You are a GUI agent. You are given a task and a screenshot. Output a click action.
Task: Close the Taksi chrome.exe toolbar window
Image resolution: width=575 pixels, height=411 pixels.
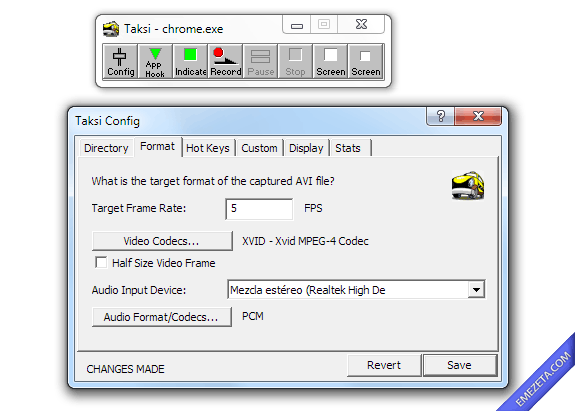tap(361, 25)
